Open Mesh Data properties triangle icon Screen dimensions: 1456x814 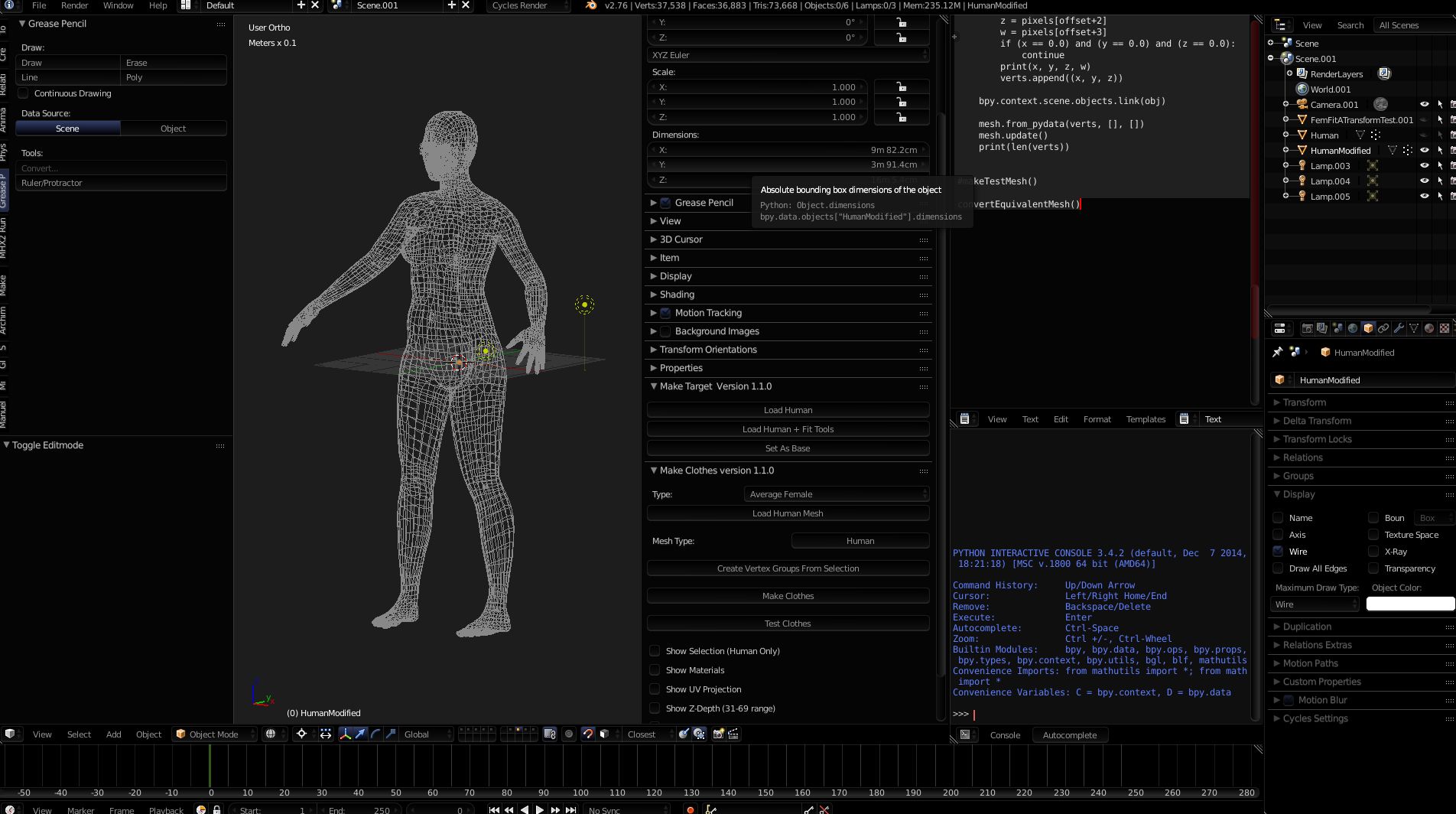[1414, 328]
